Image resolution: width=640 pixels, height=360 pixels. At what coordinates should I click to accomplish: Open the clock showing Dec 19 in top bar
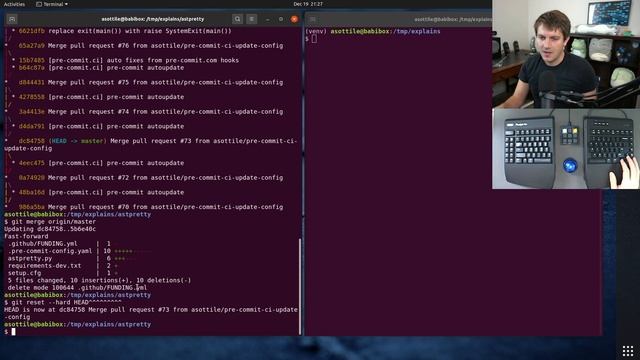(x=308, y=4)
